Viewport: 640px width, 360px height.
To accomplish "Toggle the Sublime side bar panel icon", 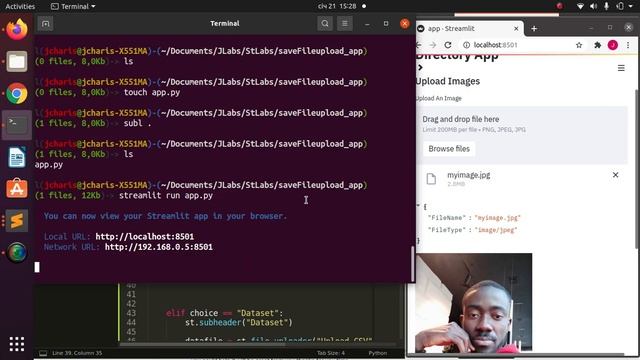I will [x=43, y=353].
